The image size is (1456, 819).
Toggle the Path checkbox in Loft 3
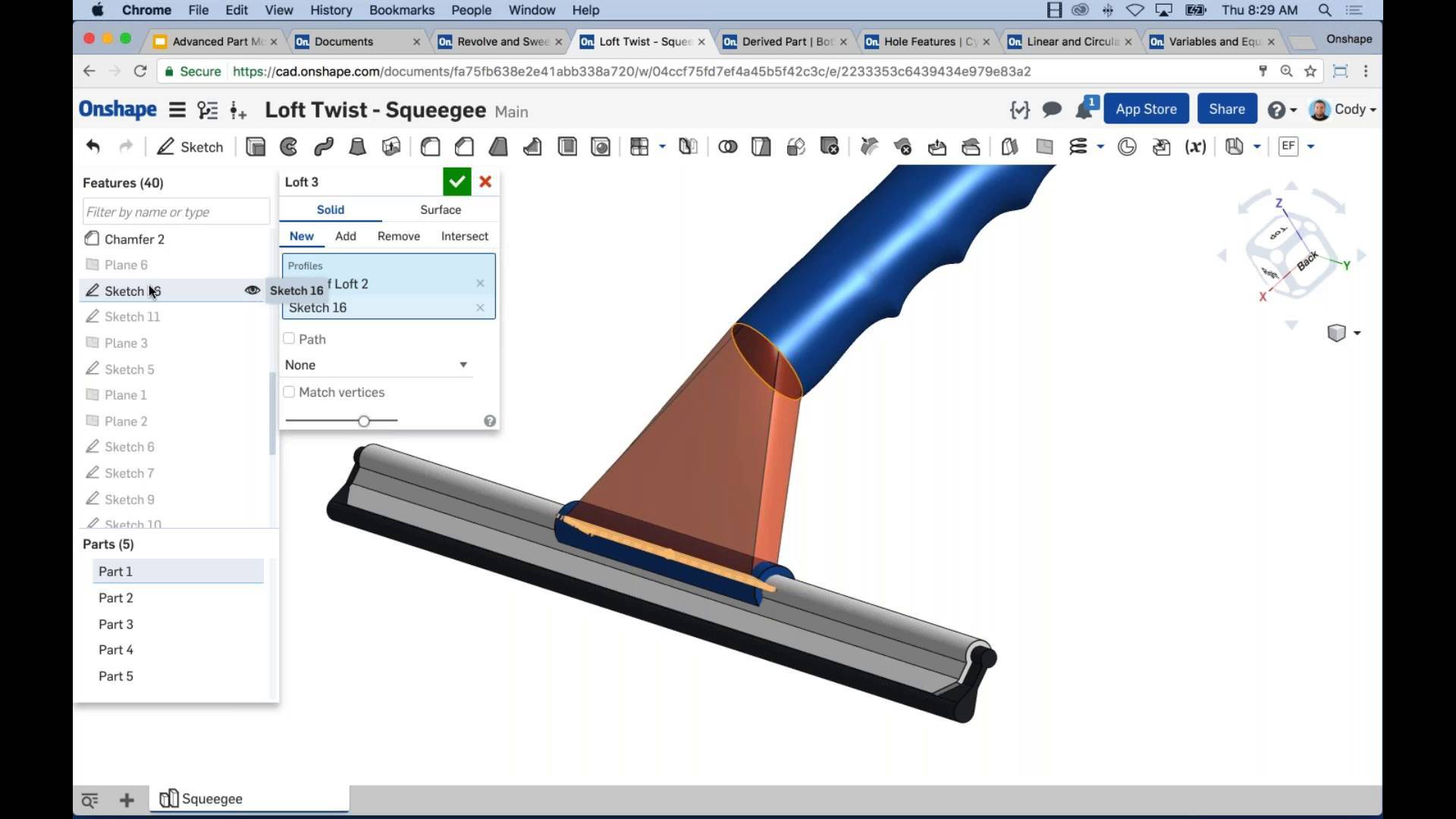tap(290, 338)
